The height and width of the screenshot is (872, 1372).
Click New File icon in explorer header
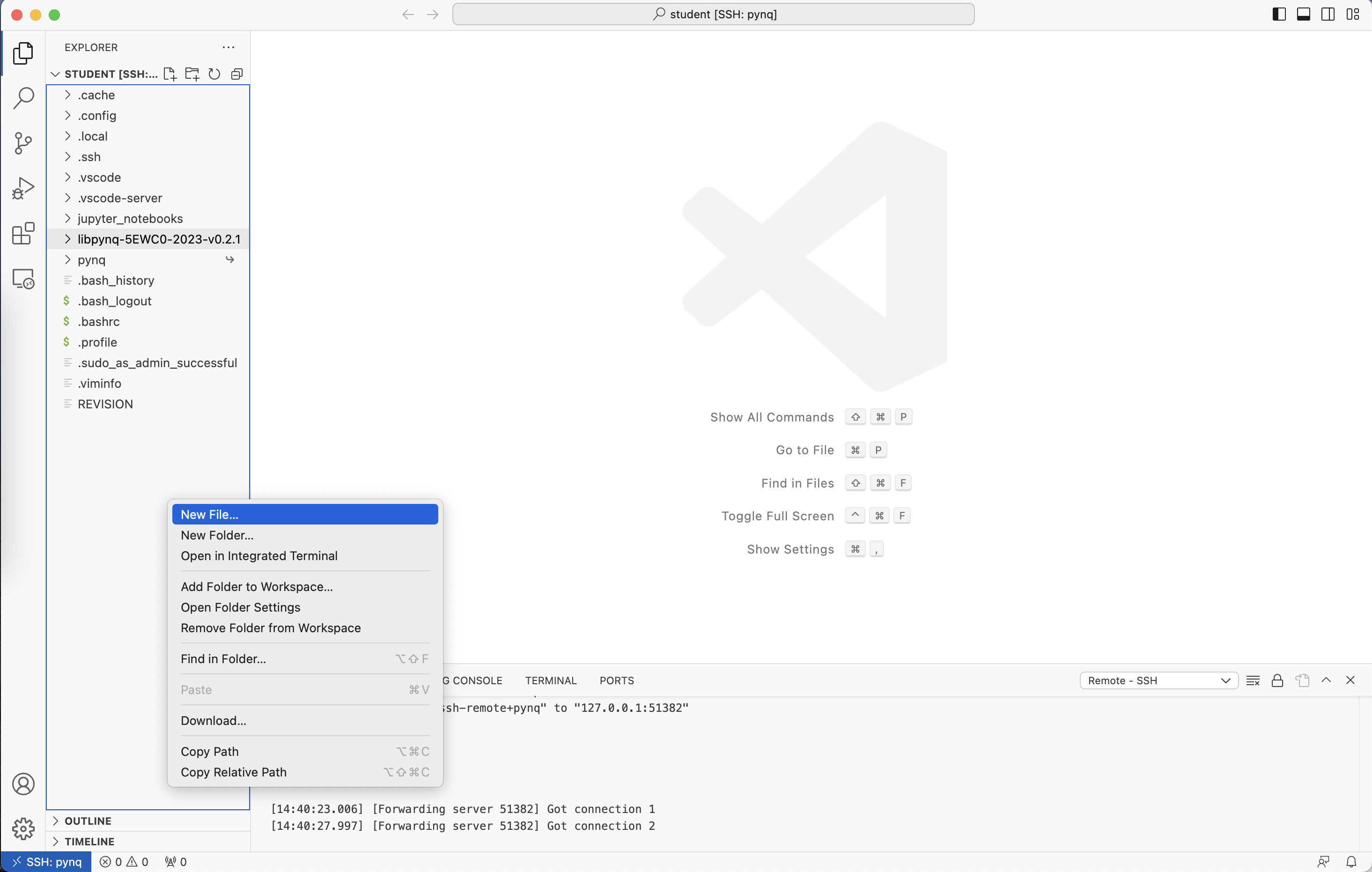[170, 74]
